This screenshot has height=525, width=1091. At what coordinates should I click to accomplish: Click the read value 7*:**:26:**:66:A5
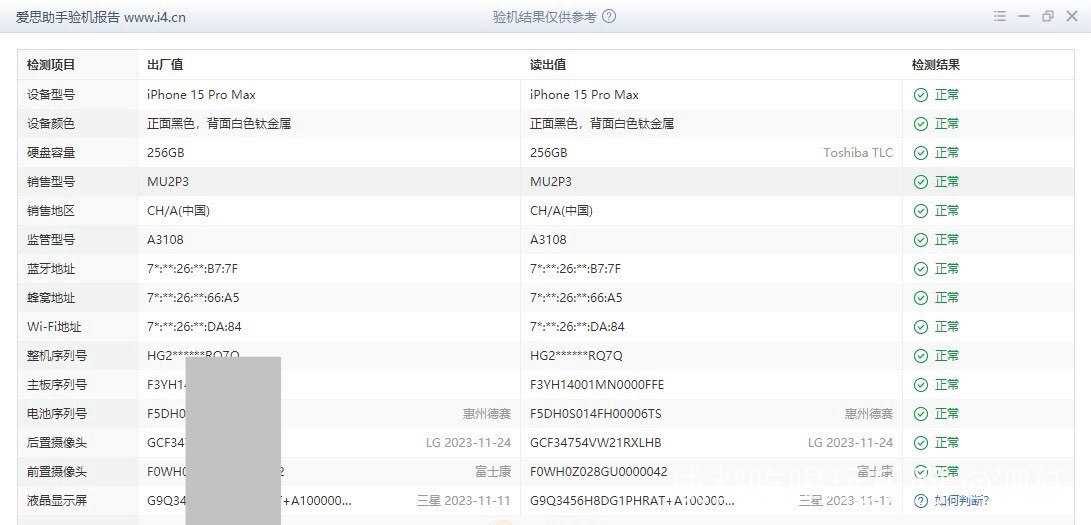[x=576, y=298]
